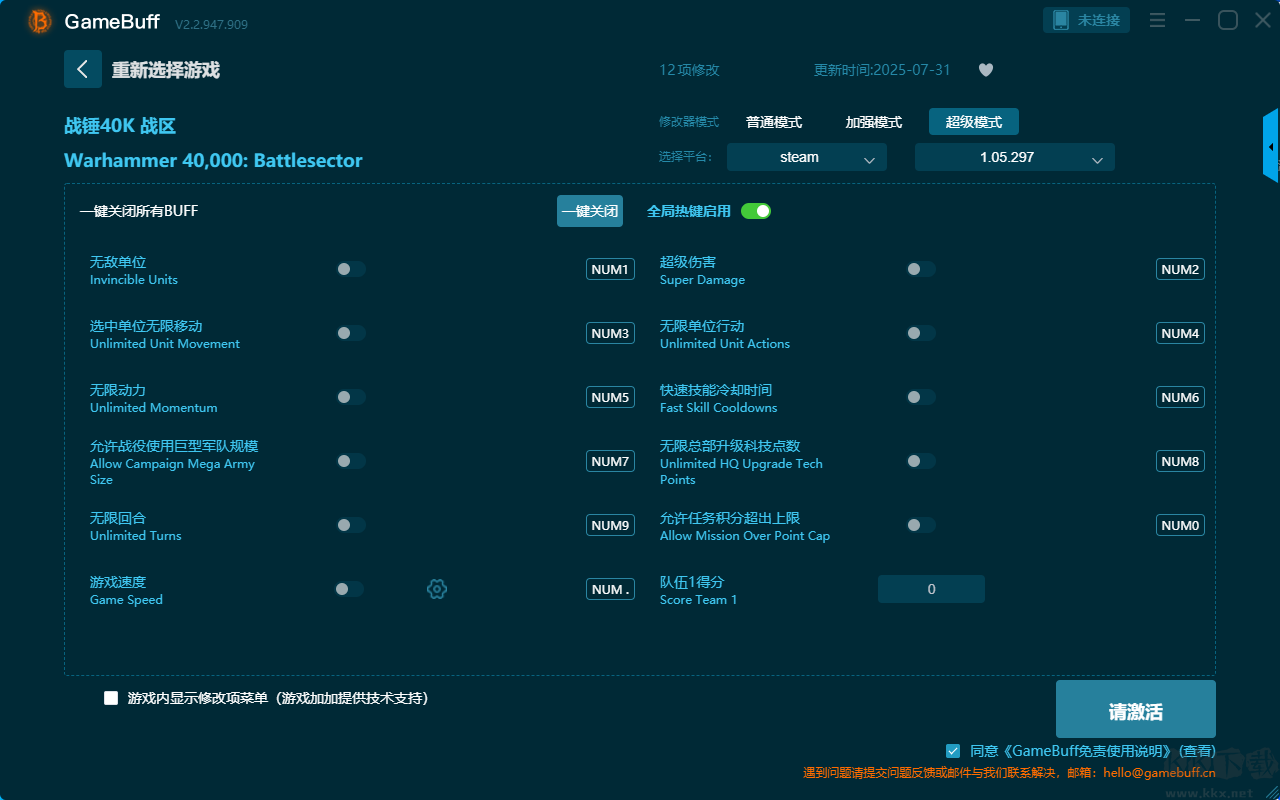
Task: Click the NUM0 hotkey button
Action: tap(1180, 525)
